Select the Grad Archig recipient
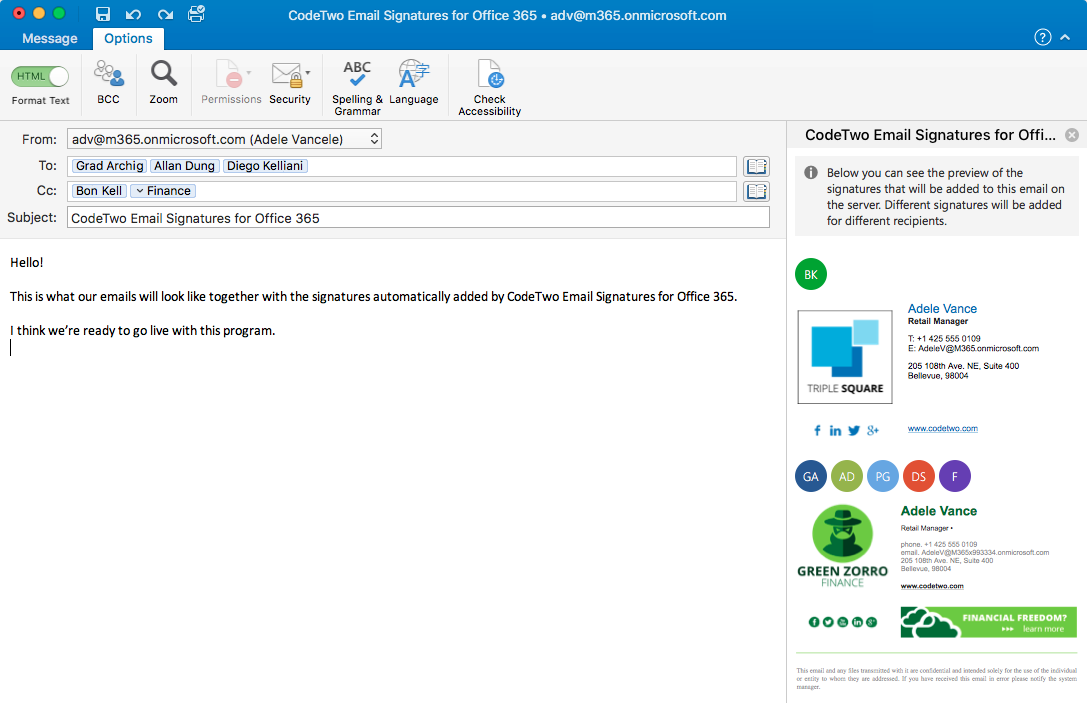 click(110, 166)
